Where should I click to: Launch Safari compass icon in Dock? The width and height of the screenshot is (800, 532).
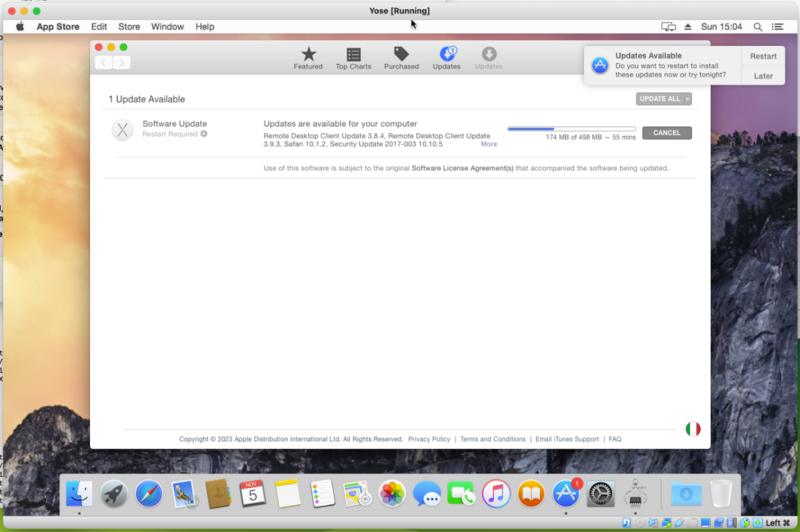(148, 494)
